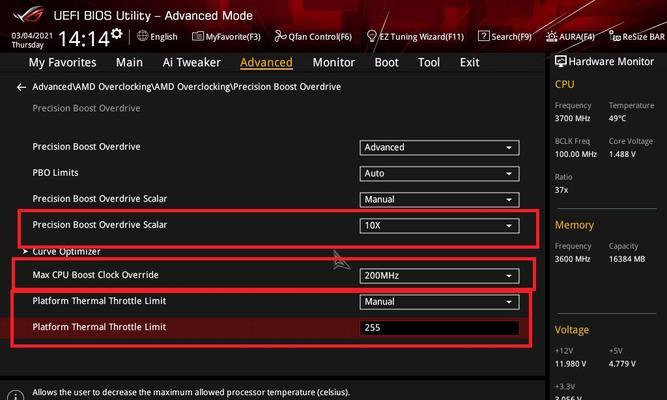Click CPU temperature value 49°C
This screenshot has width=667, height=400.
617,118
